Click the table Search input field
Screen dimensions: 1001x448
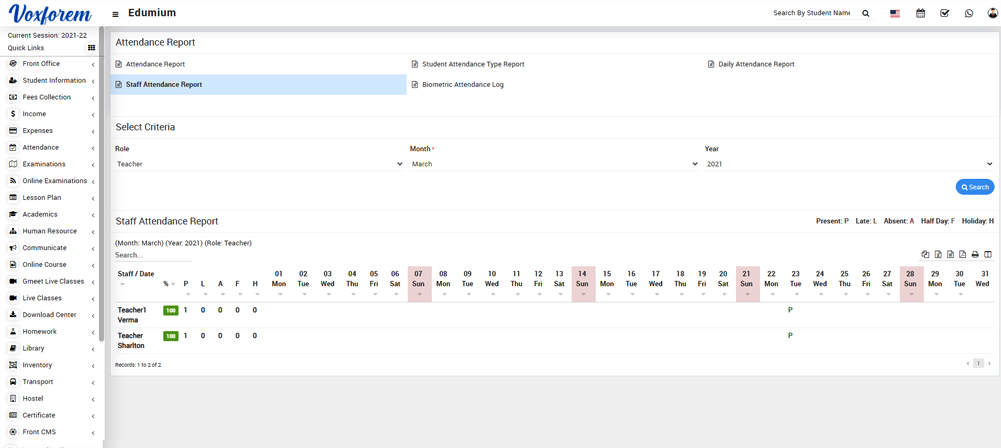pos(150,255)
